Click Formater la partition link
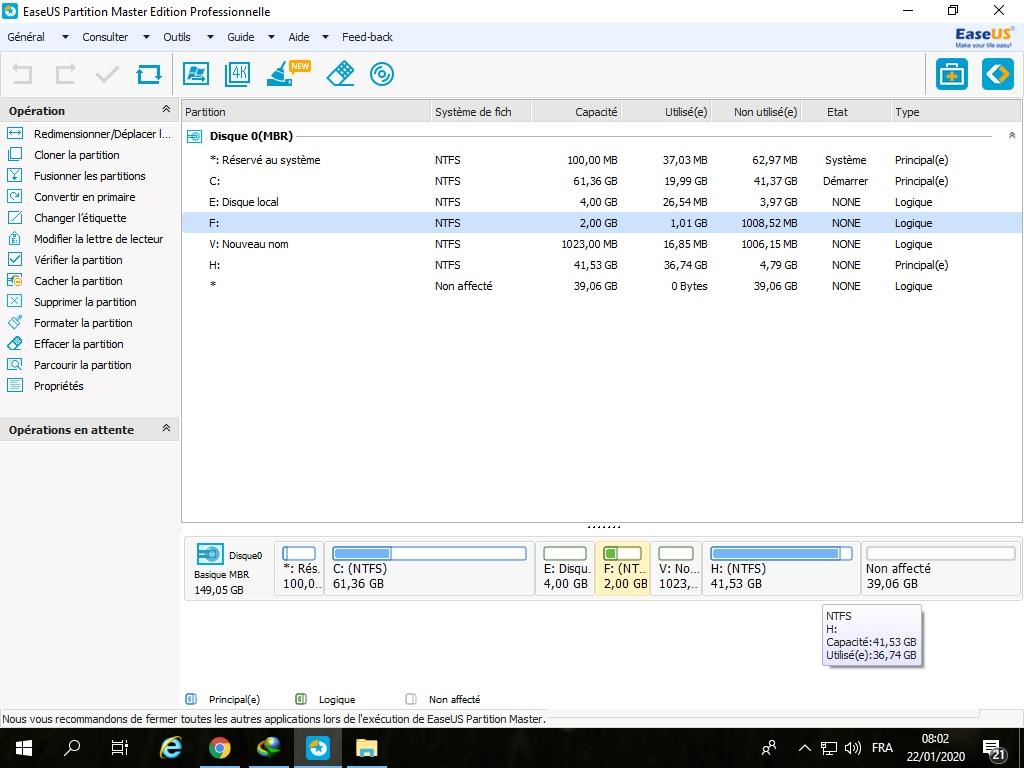The image size is (1024, 768). pos(83,323)
